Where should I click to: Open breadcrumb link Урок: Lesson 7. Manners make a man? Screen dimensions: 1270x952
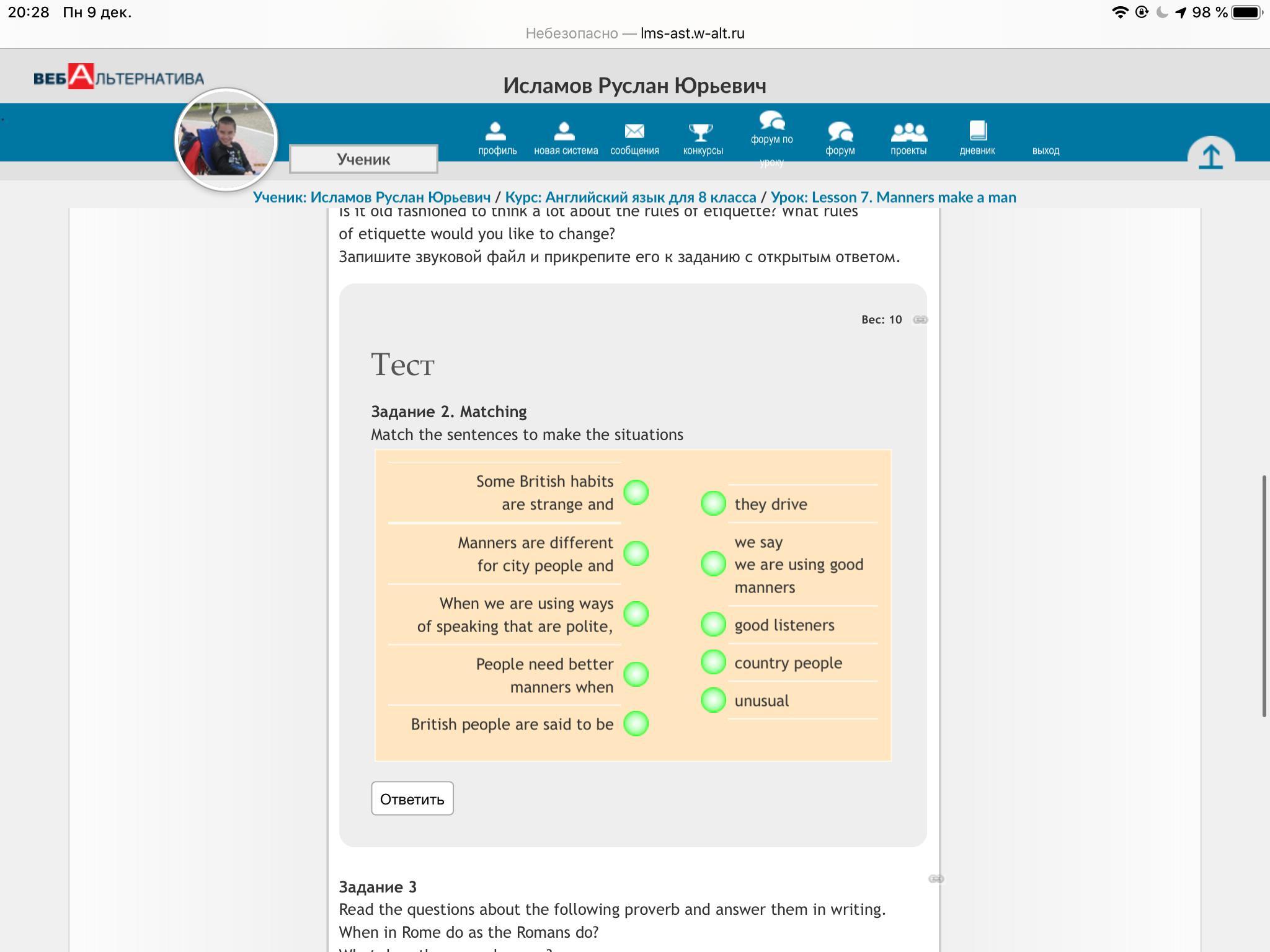(894, 198)
